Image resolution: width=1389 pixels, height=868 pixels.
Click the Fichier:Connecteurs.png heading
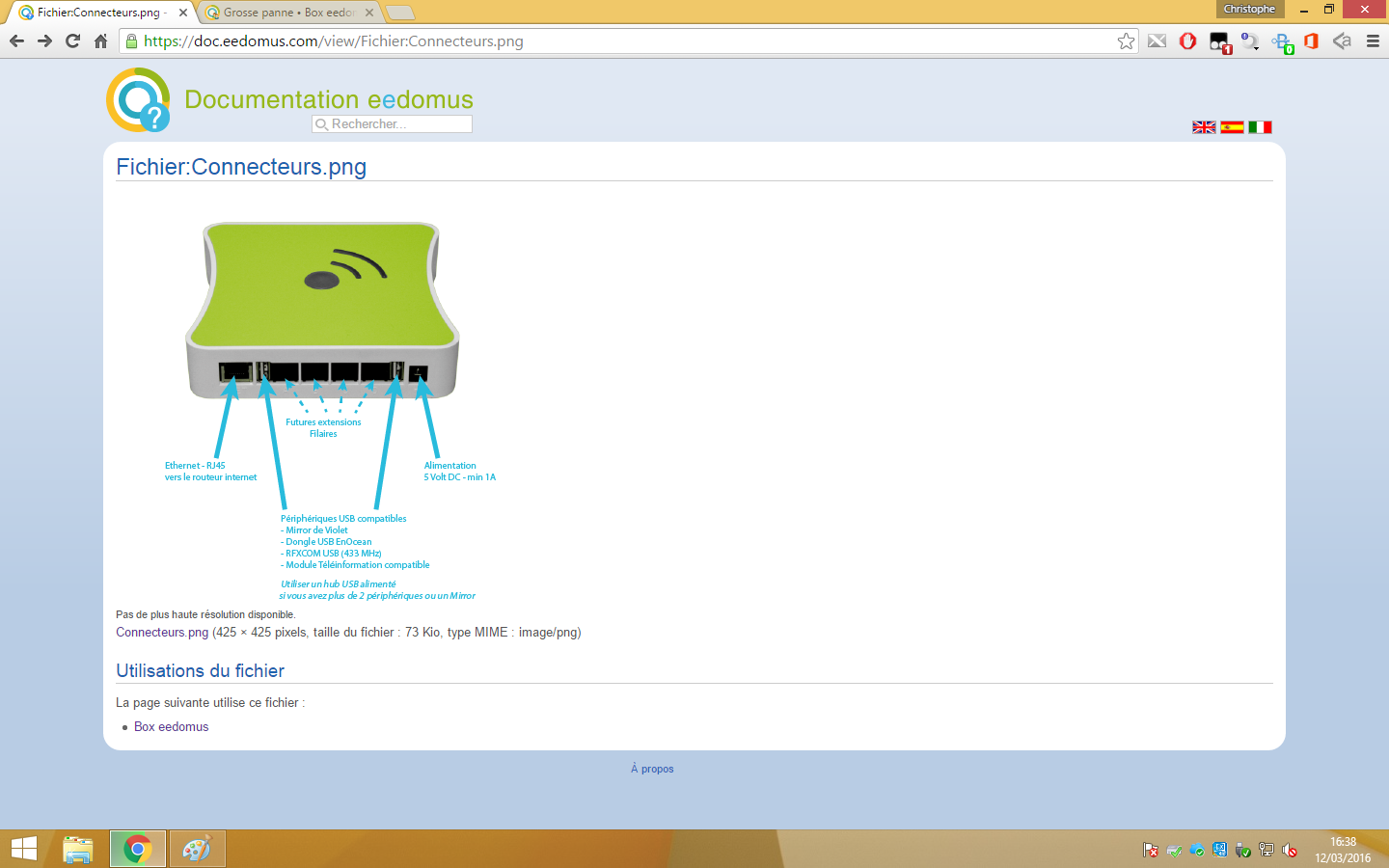tap(241, 167)
